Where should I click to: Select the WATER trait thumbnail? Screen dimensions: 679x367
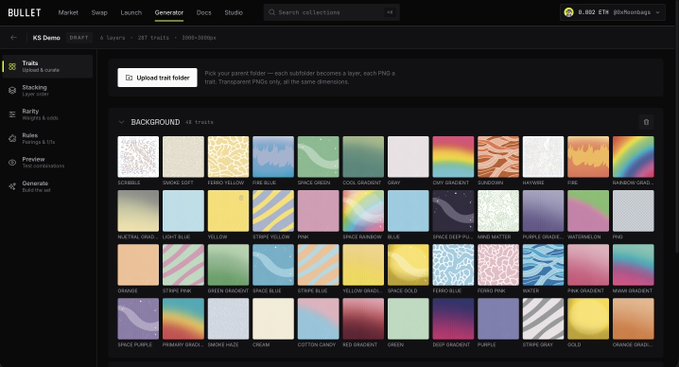pos(543,265)
